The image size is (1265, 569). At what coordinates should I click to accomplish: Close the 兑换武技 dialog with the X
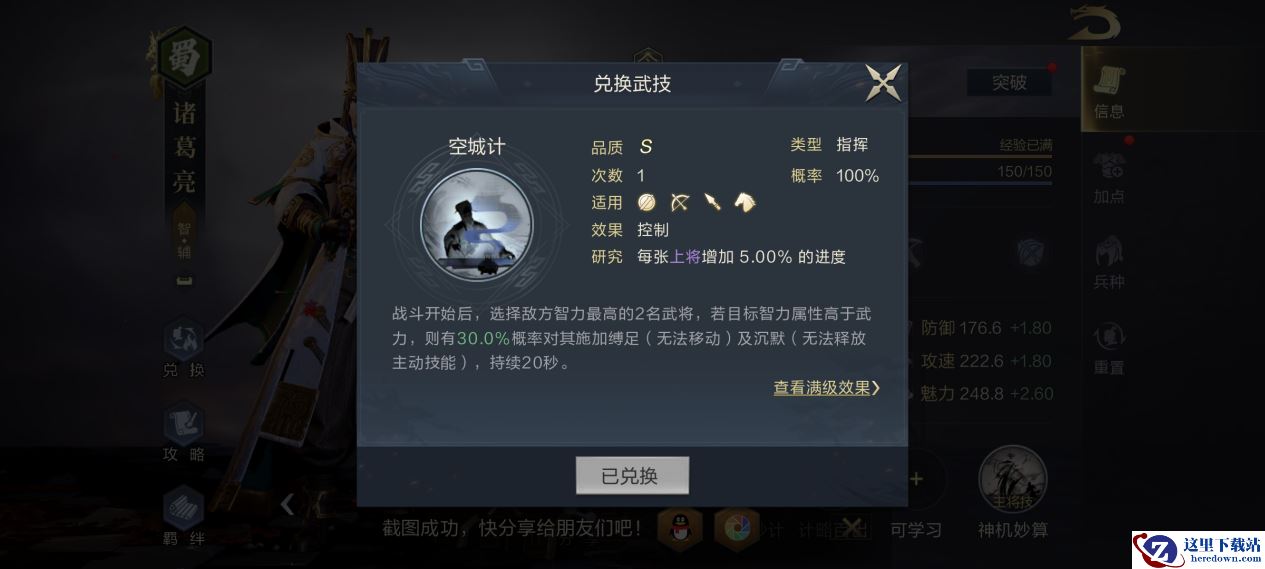(883, 83)
